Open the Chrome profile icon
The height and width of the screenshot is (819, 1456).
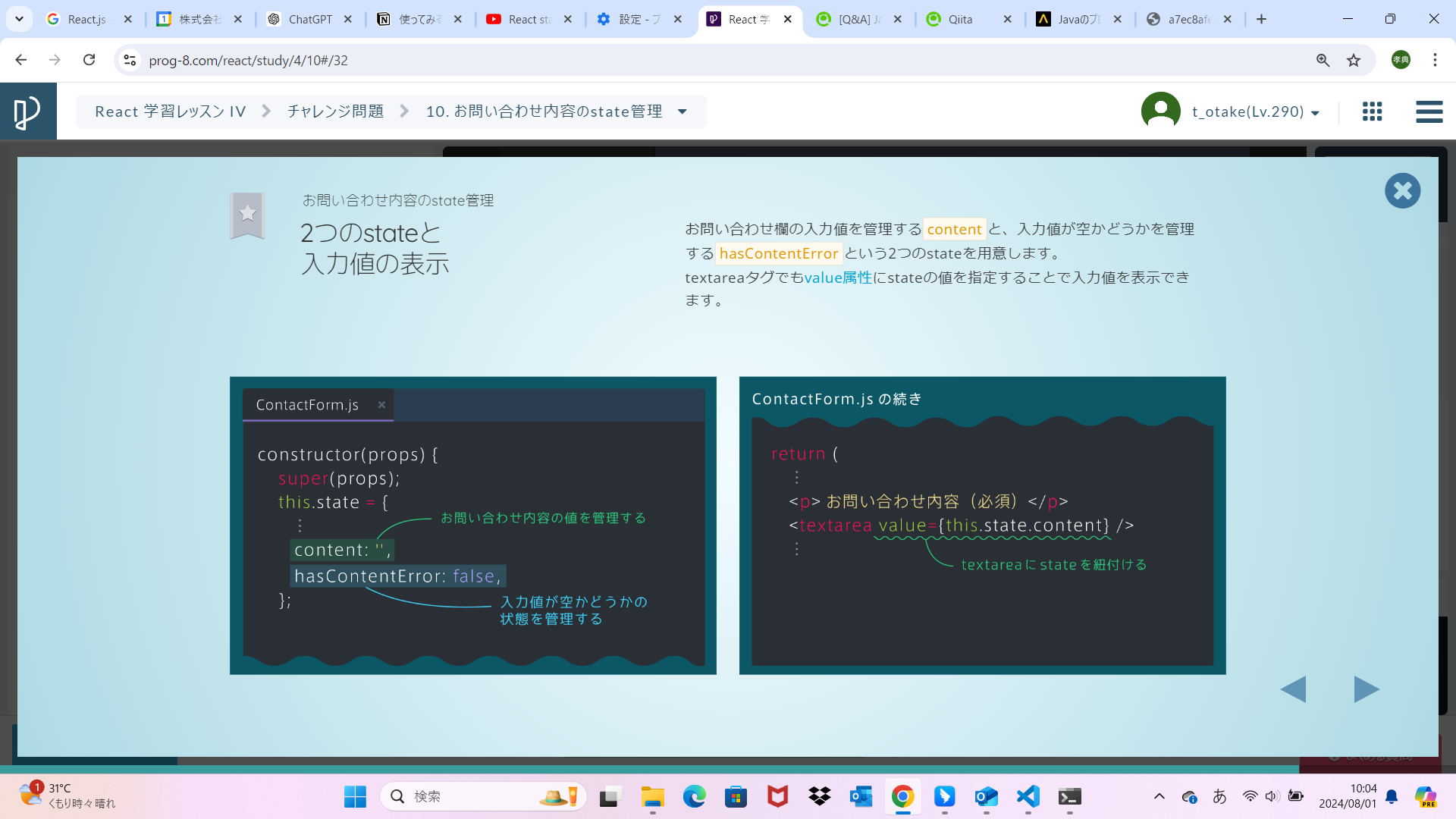(1401, 60)
